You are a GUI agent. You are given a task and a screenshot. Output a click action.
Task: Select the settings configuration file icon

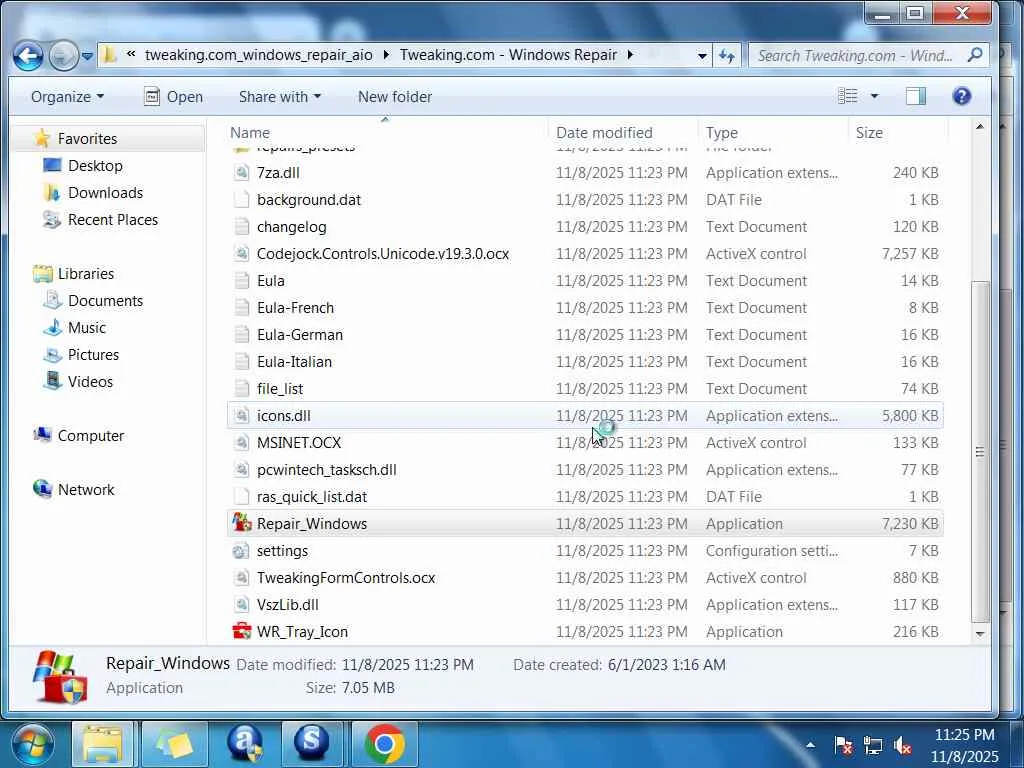[241, 551]
